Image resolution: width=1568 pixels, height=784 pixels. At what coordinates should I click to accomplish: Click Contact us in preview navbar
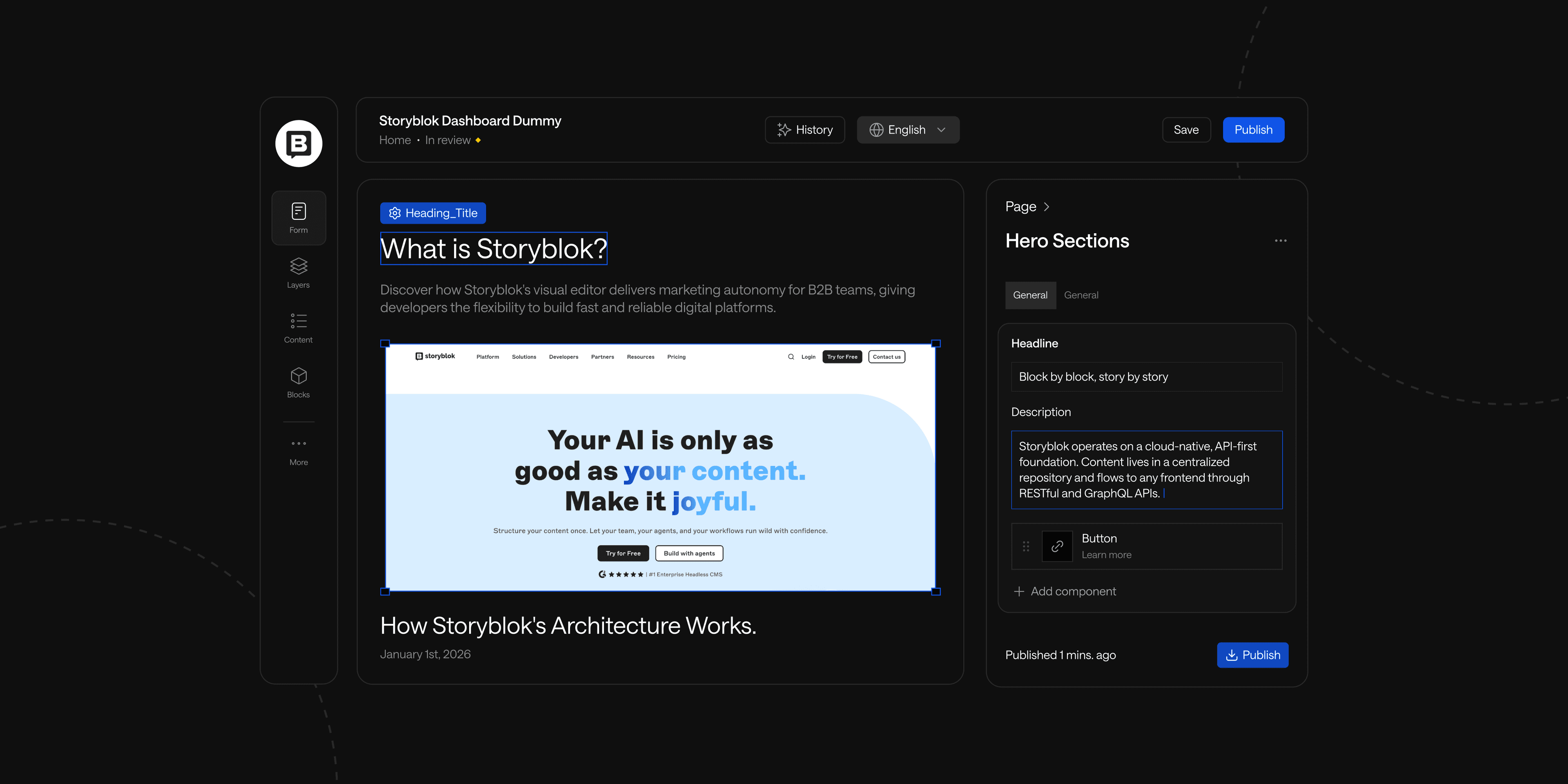887,357
